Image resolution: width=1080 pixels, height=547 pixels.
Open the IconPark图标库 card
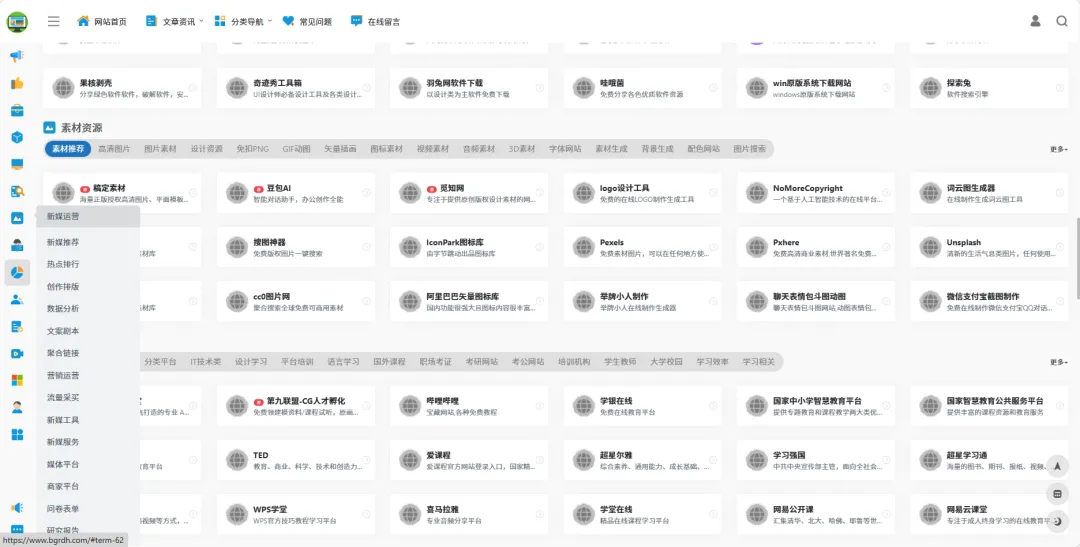pyautogui.click(x=469, y=247)
